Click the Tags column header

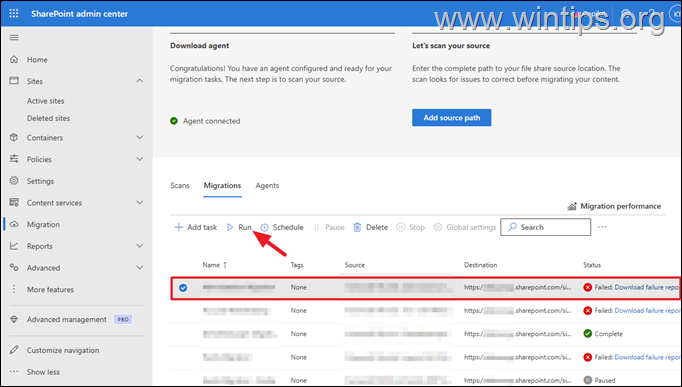[x=297, y=265]
